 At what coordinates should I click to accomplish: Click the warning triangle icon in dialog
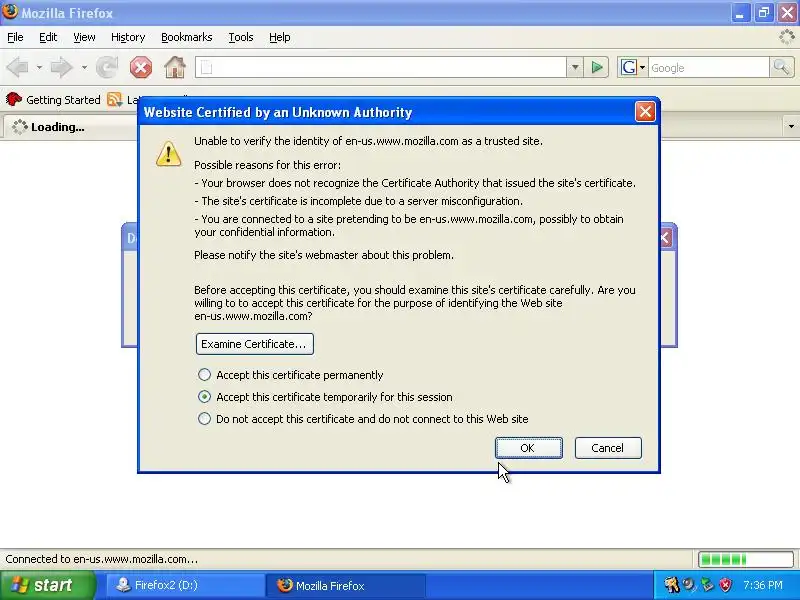point(169,154)
